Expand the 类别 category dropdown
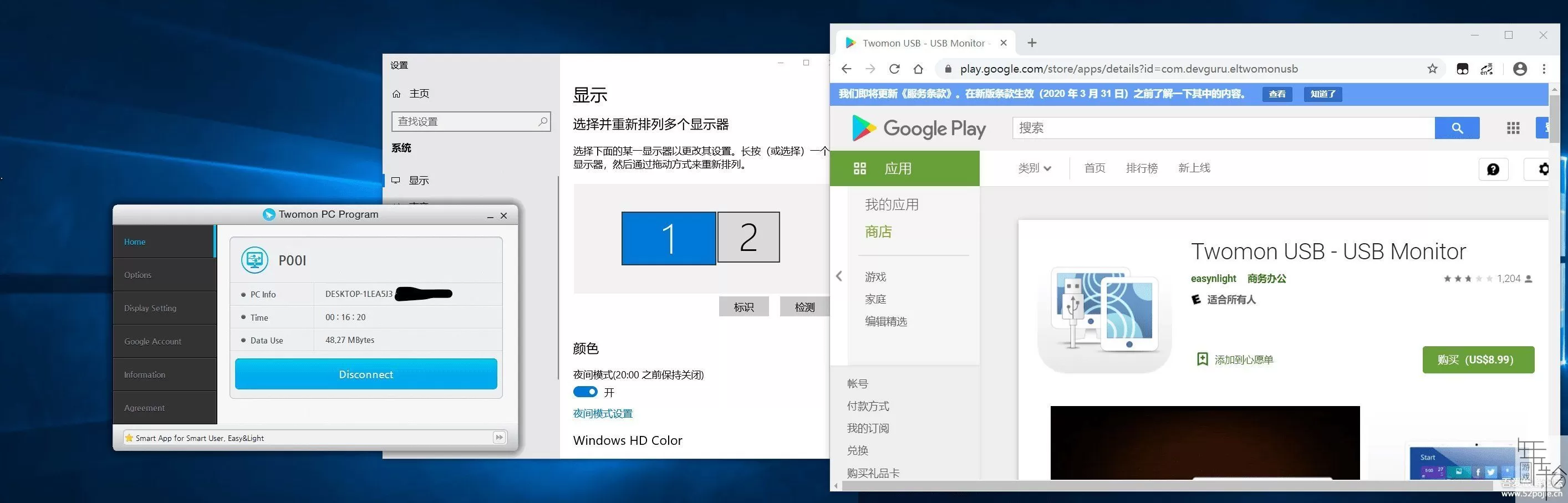 click(x=1034, y=168)
